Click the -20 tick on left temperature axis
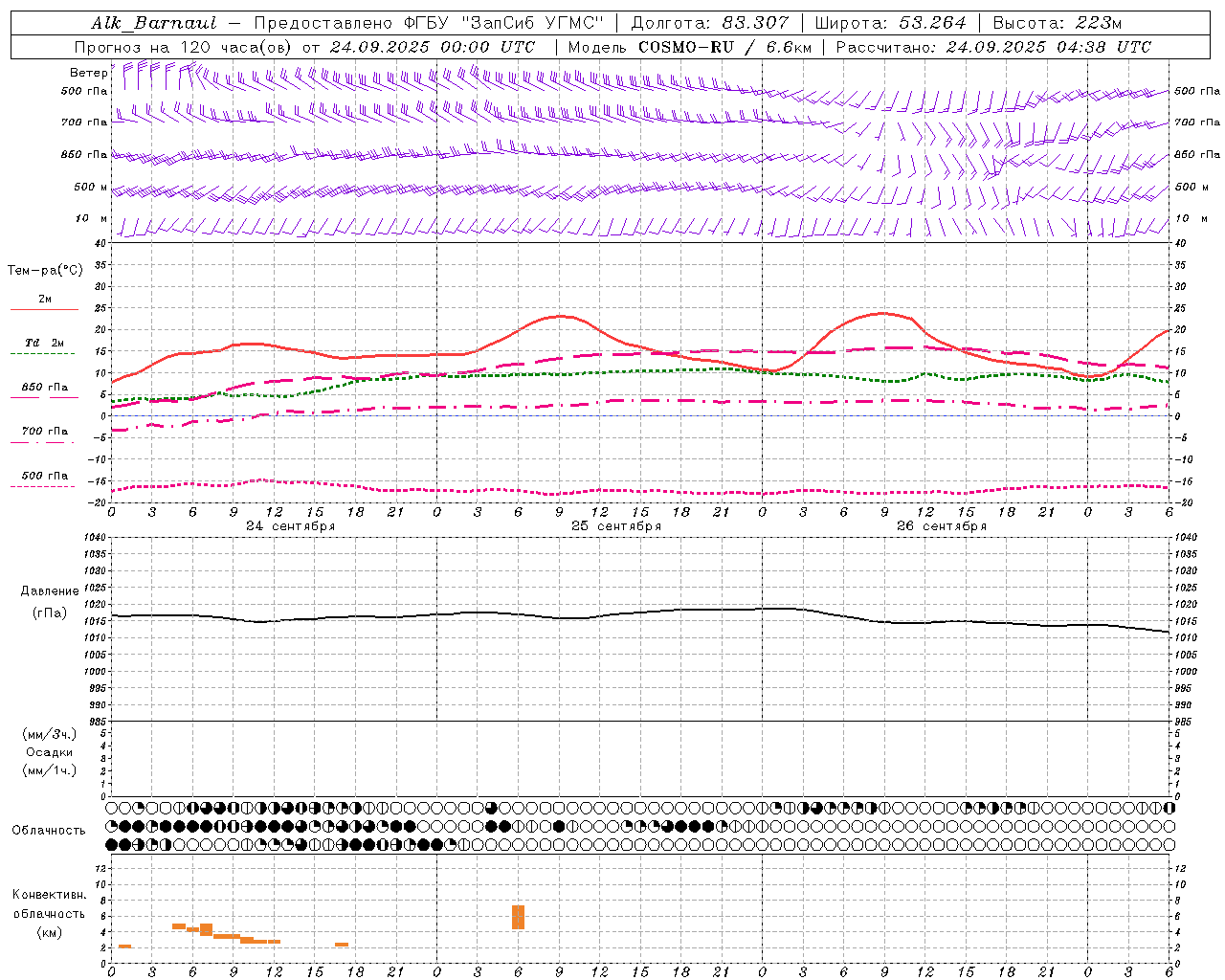Screen dimensions: 1225x980 coord(96,501)
